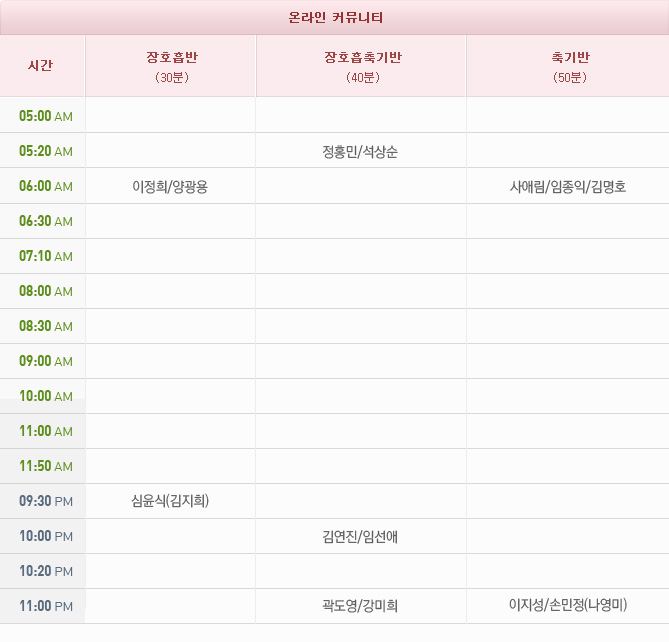Select the 09:30 PM time slot
The image size is (669, 642).
pyautogui.click(x=45, y=501)
